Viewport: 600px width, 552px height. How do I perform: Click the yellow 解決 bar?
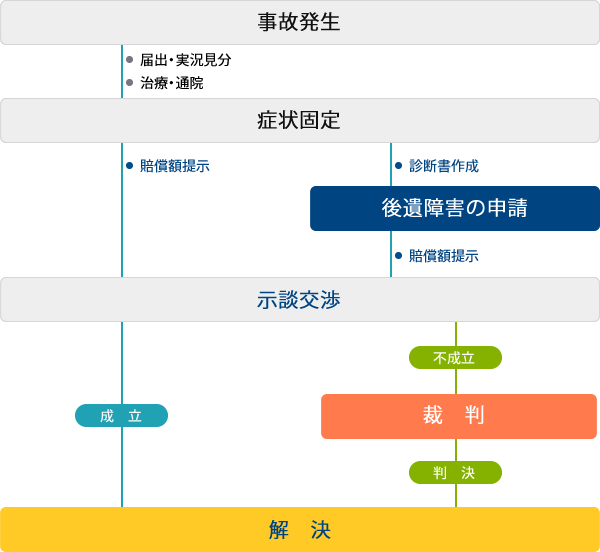pyautogui.click(x=300, y=529)
